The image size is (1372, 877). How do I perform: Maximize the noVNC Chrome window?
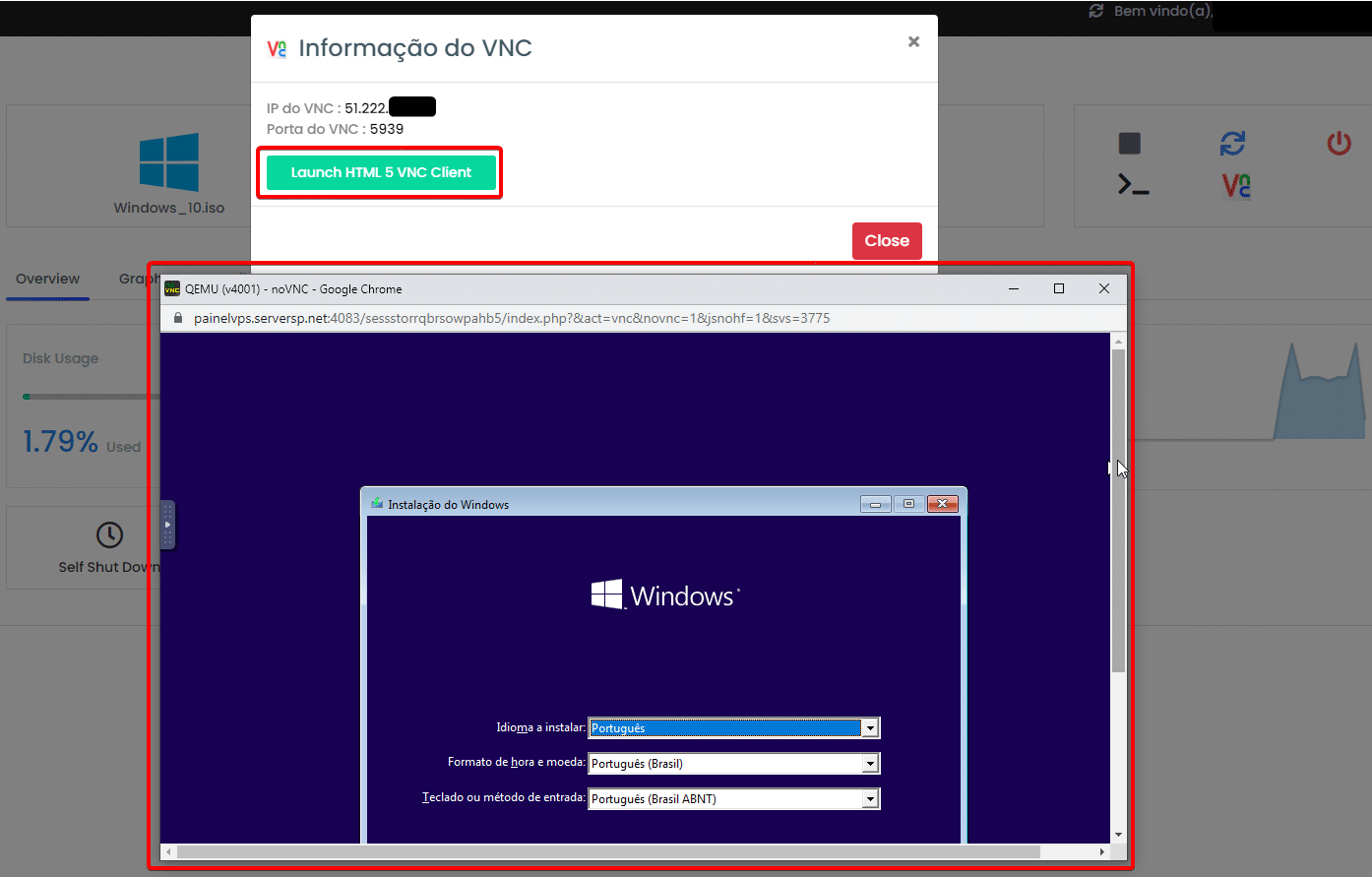click(x=1059, y=288)
